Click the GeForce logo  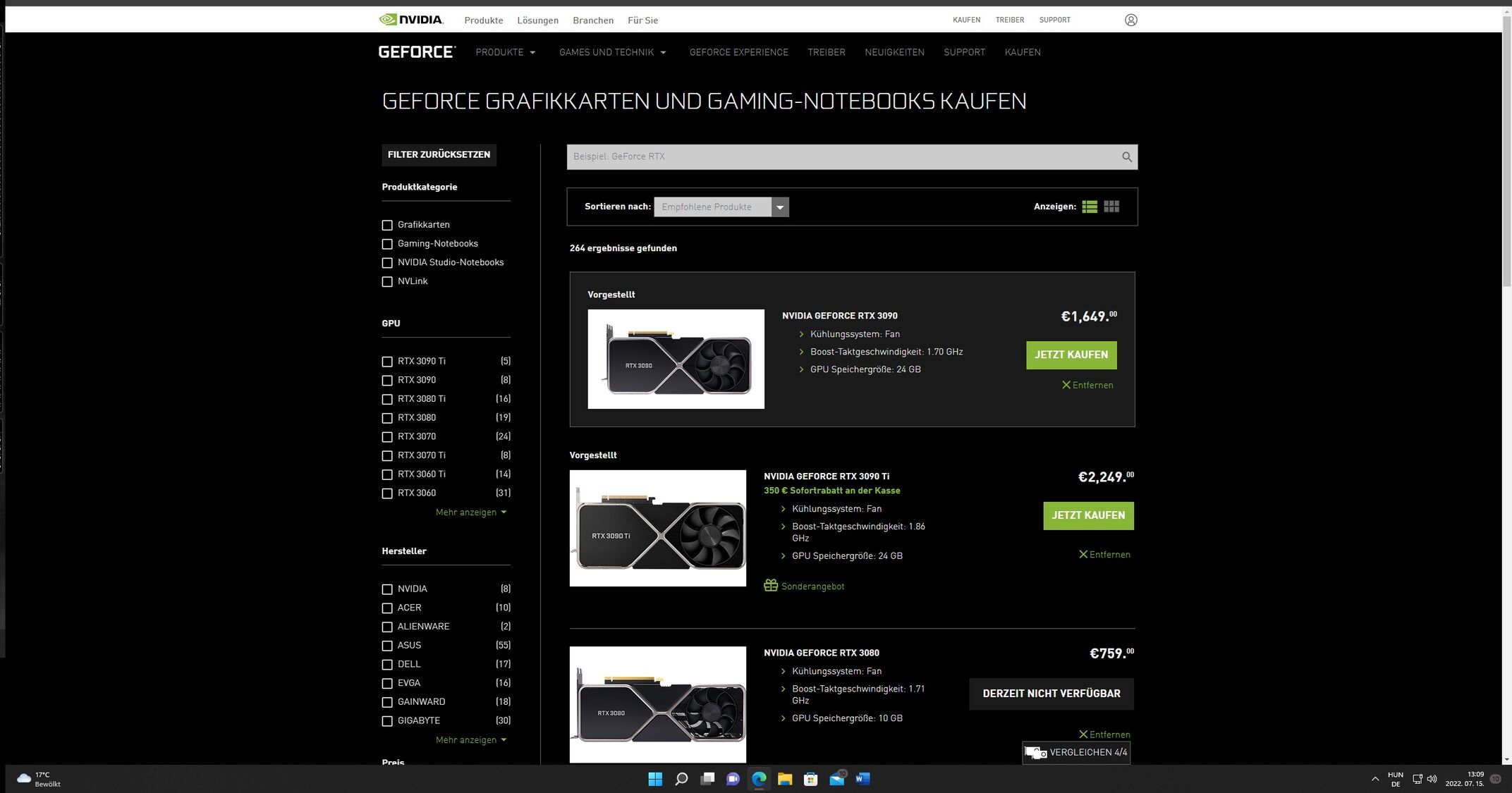[x=417, y=52]
